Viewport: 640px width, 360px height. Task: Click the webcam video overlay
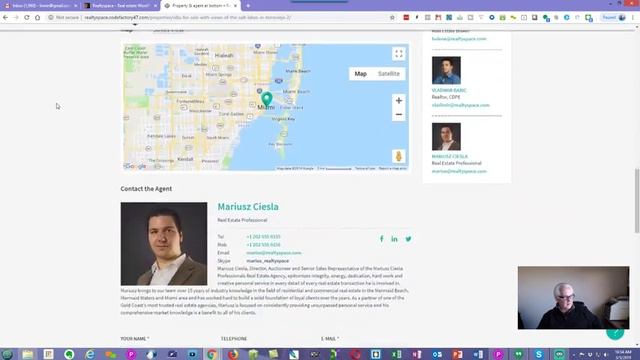pyautogui.click(x=573, y=298)
